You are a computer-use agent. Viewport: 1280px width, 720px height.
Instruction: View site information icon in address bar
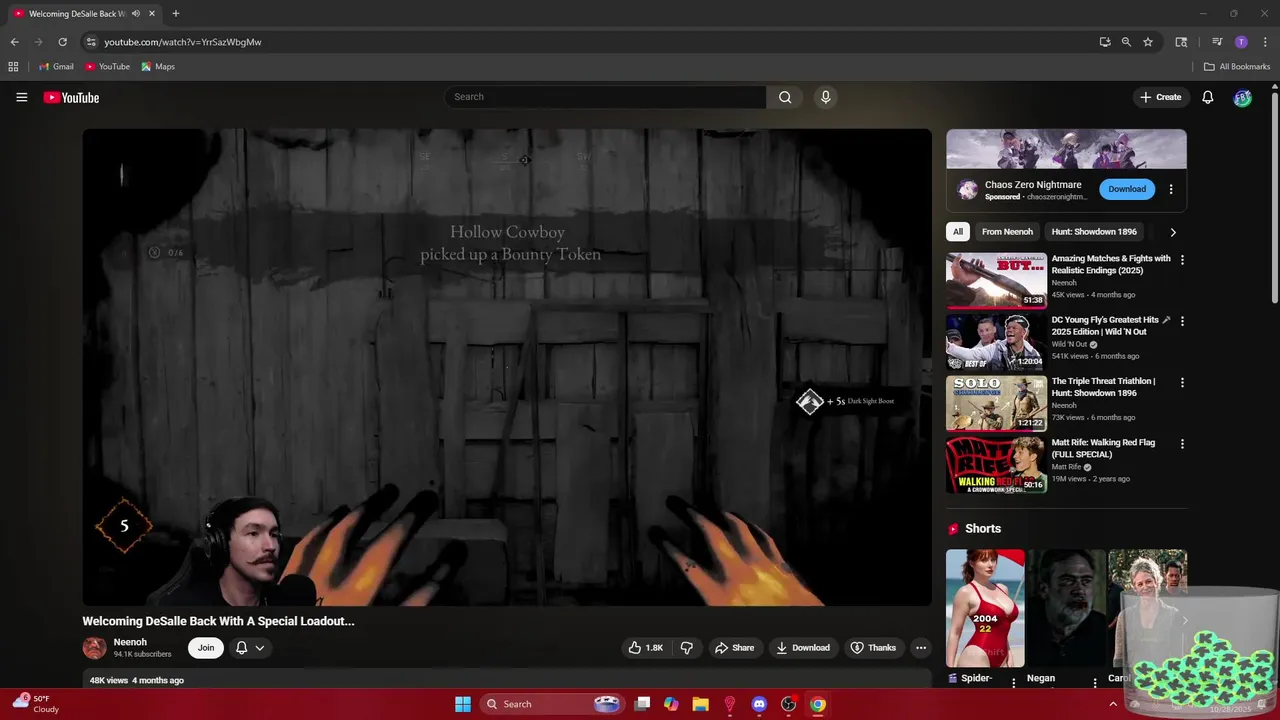tap(91, 42)
